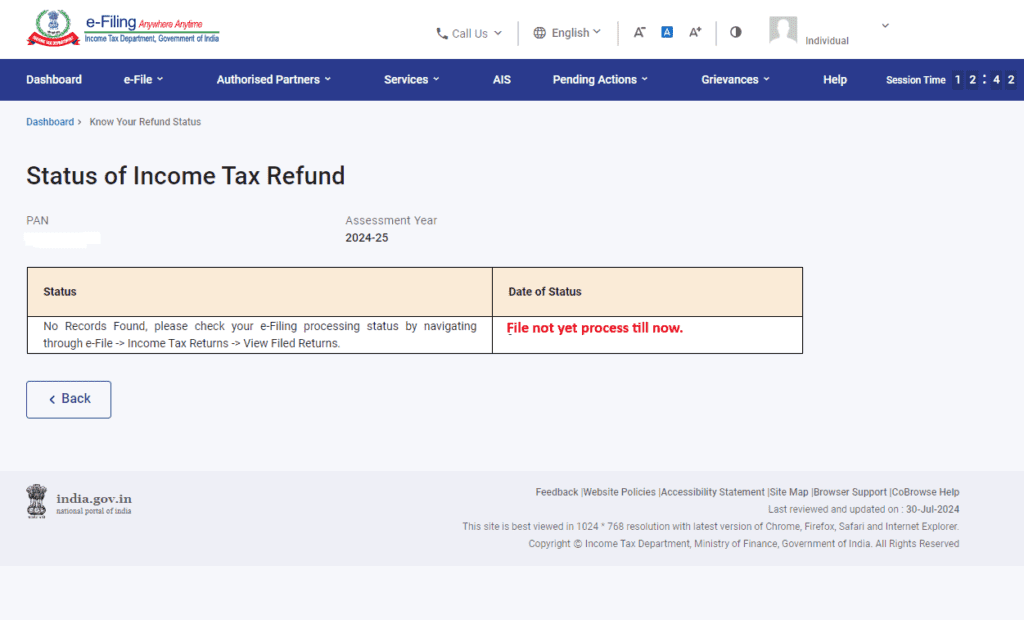Decrease font size with the A- icon
This screenshot has height=620, width=1024.
639,32
